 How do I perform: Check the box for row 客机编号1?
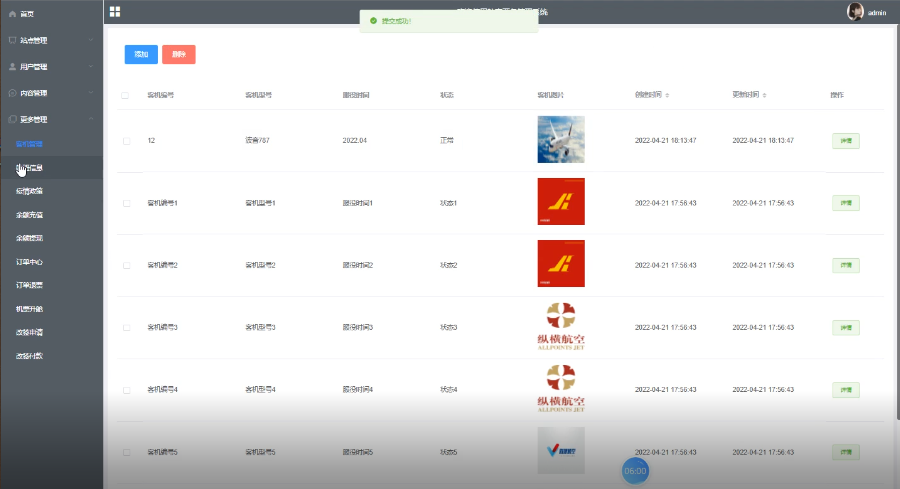(126, 203)
